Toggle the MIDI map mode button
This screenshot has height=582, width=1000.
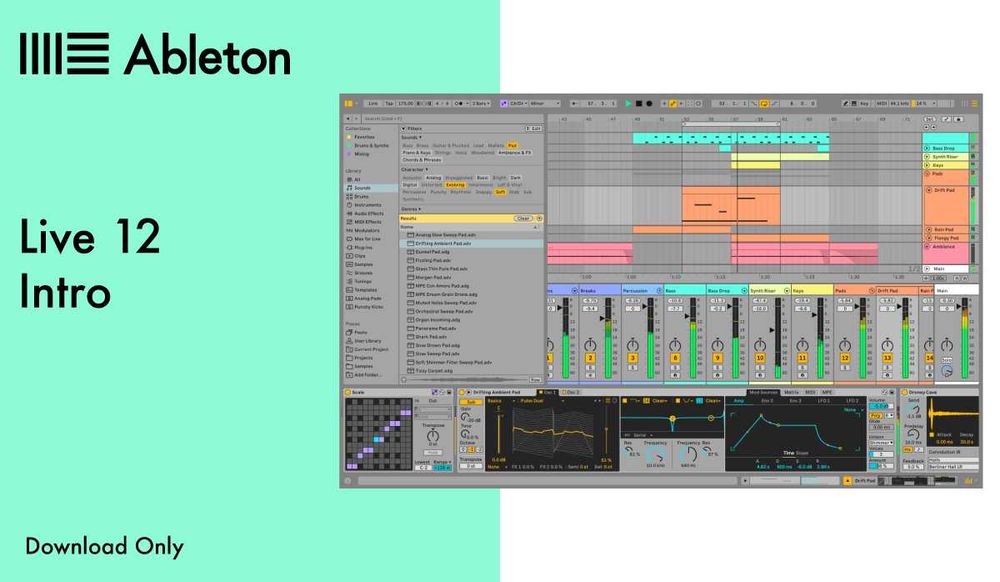(x=882, y=103)
